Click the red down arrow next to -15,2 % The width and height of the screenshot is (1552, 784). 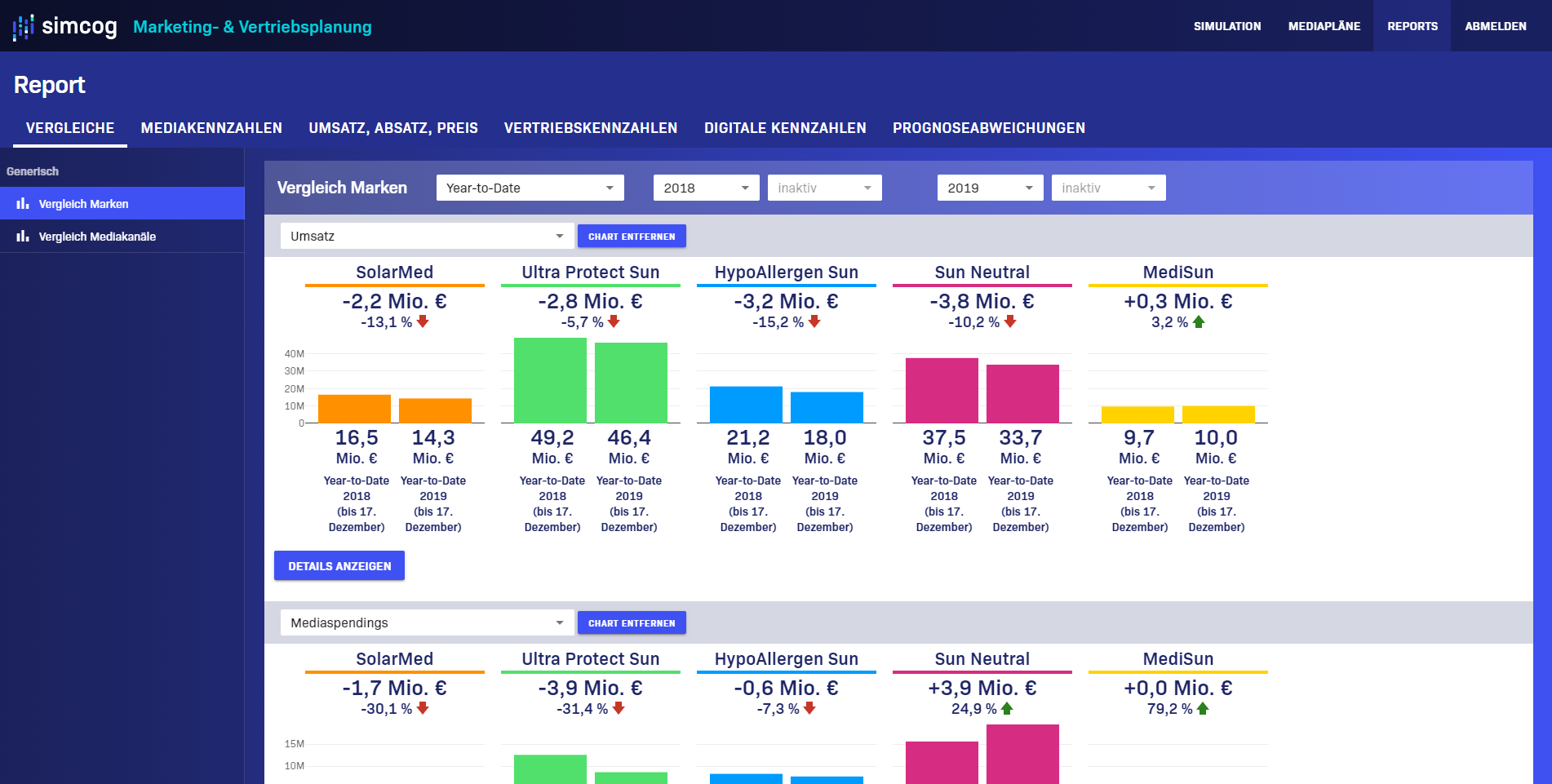tap(814, 321)
